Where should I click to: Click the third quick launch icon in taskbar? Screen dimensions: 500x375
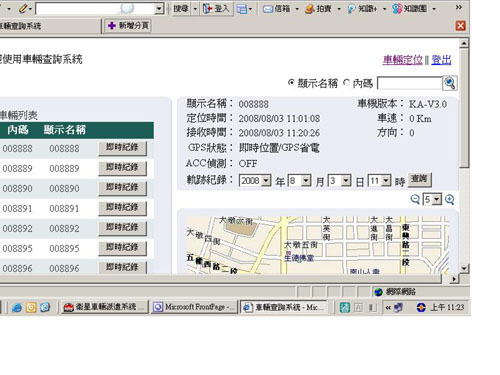[45, 307]
